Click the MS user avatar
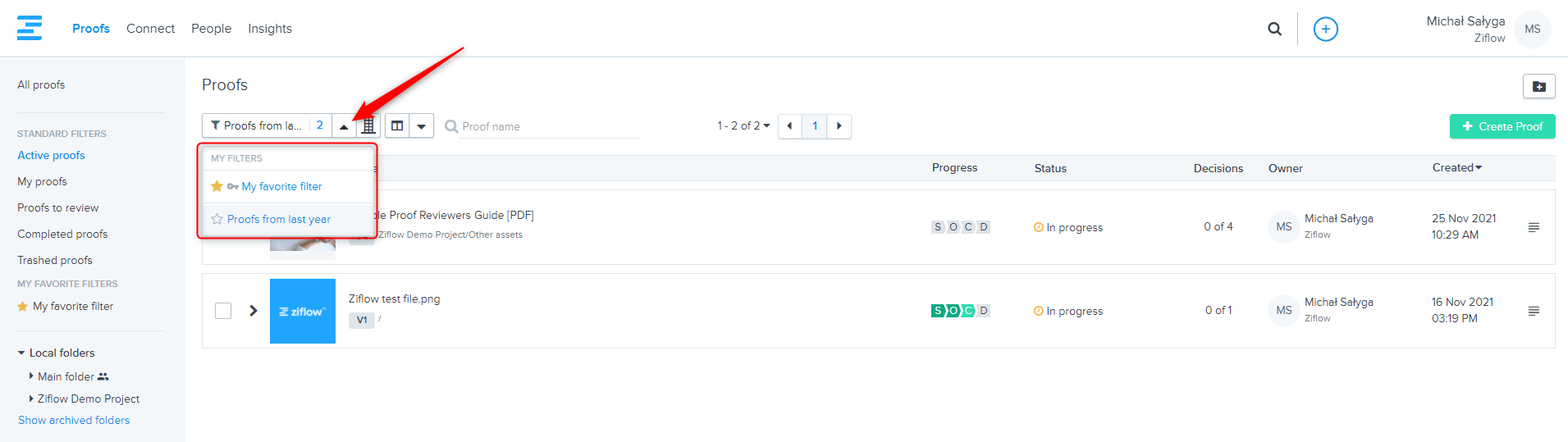The image size is (1568, 442). [x=1532, y=29]
